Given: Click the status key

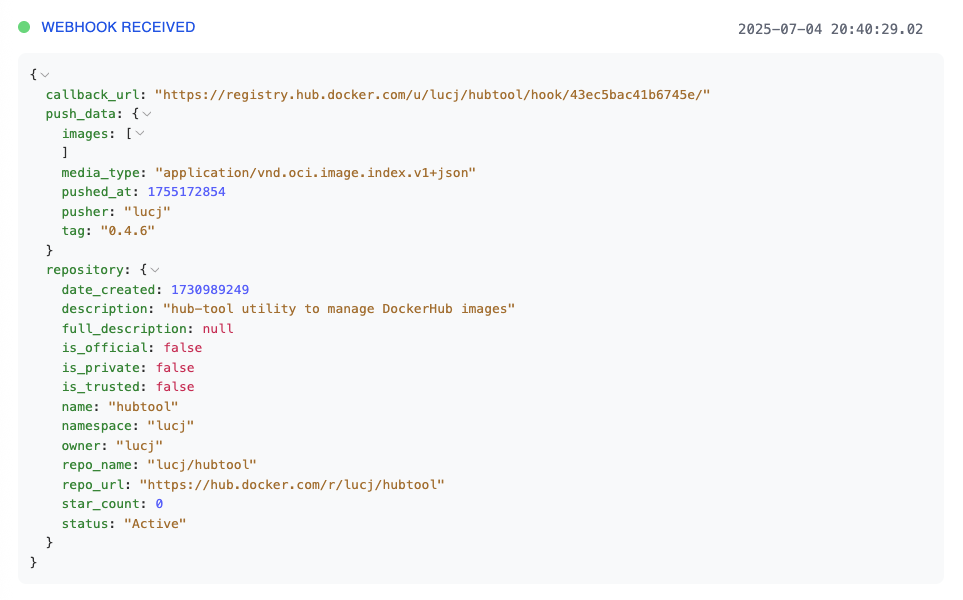Looking at the screenshot, I should click(x=85, y=524).
